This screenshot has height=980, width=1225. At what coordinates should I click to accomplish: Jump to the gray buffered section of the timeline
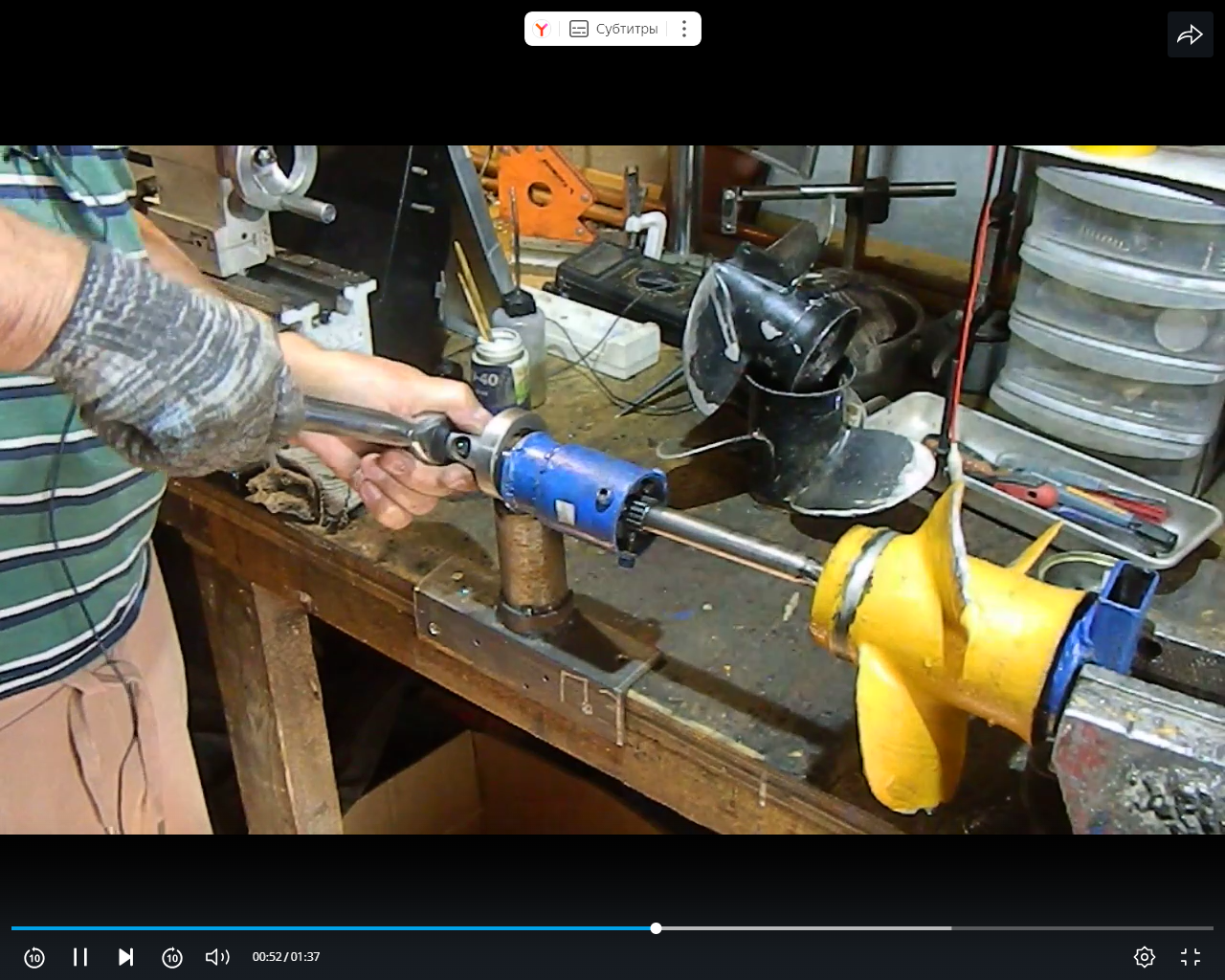pos(804,928)
